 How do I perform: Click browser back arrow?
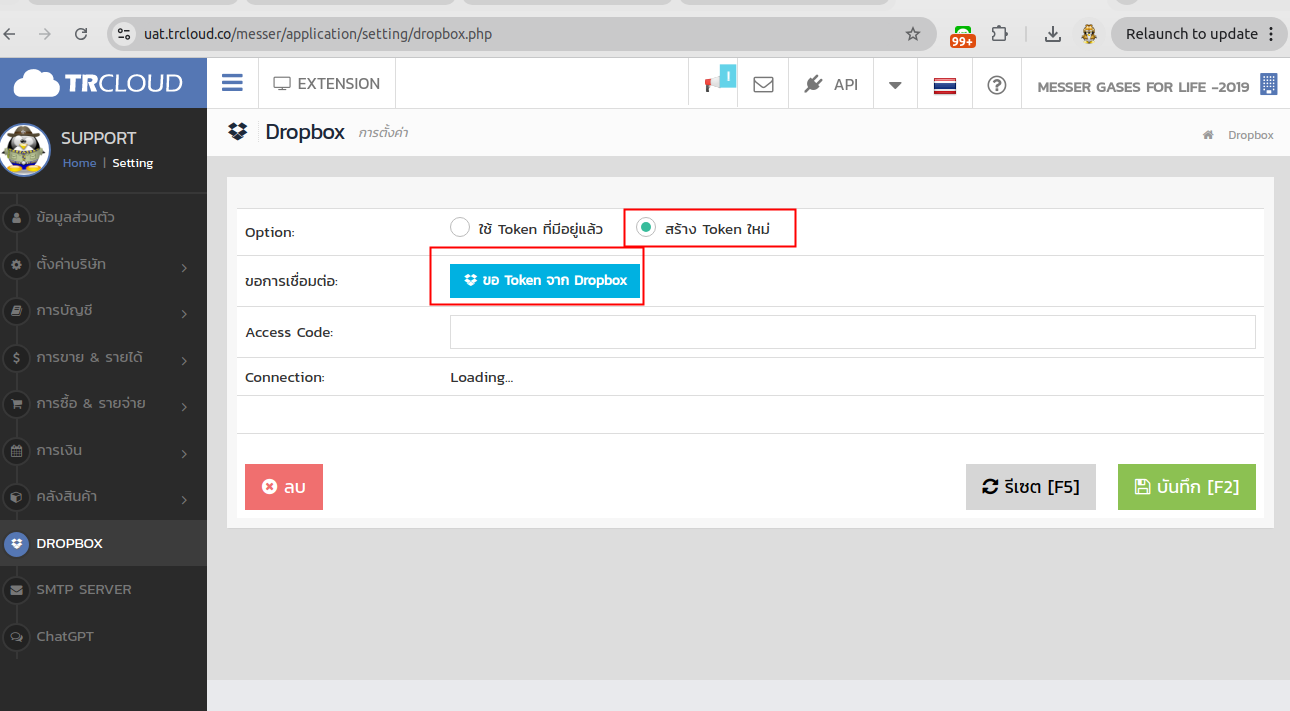pos(10,34)
